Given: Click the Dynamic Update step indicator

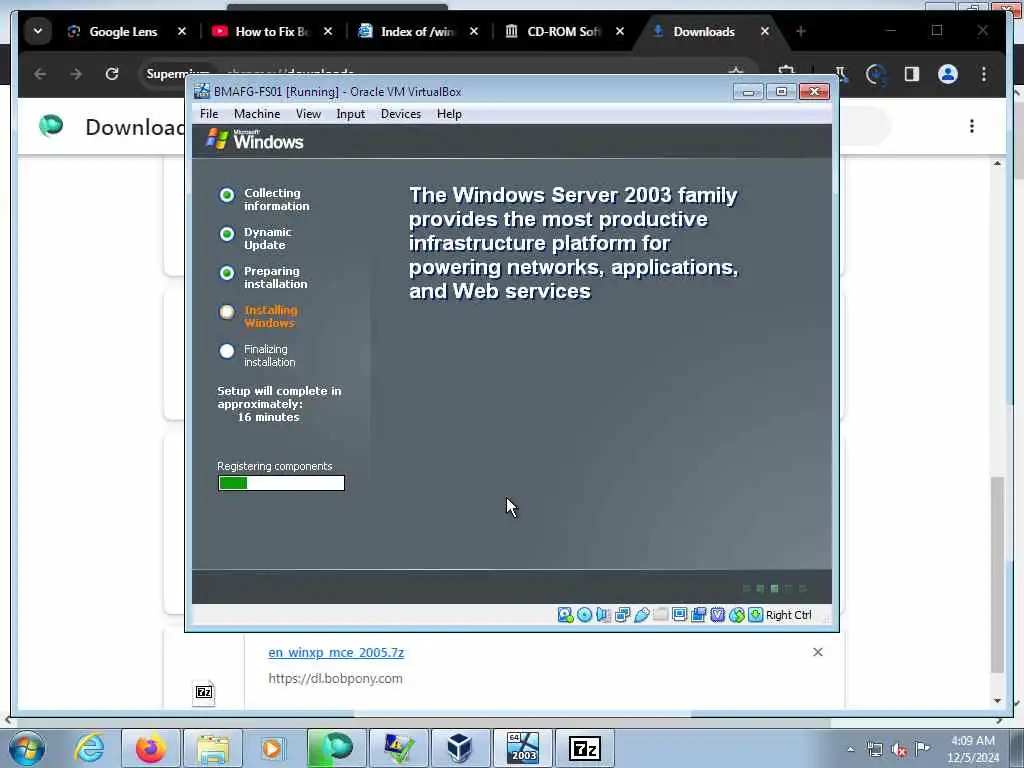Looking at the screenshot, I should click(227, 234).
